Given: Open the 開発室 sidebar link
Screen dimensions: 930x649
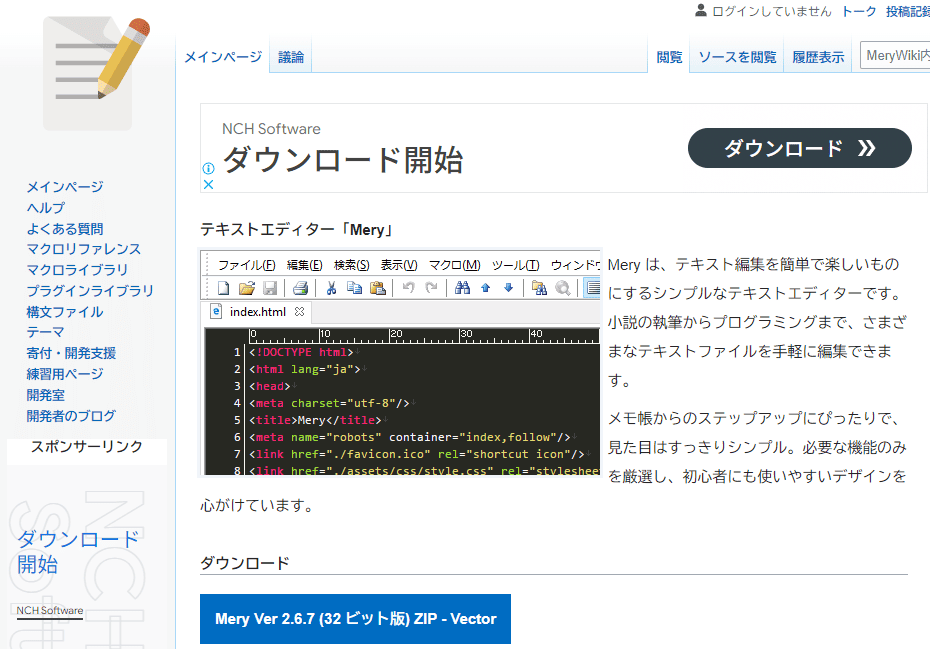Looking at the screenshot, I should 46,395.
